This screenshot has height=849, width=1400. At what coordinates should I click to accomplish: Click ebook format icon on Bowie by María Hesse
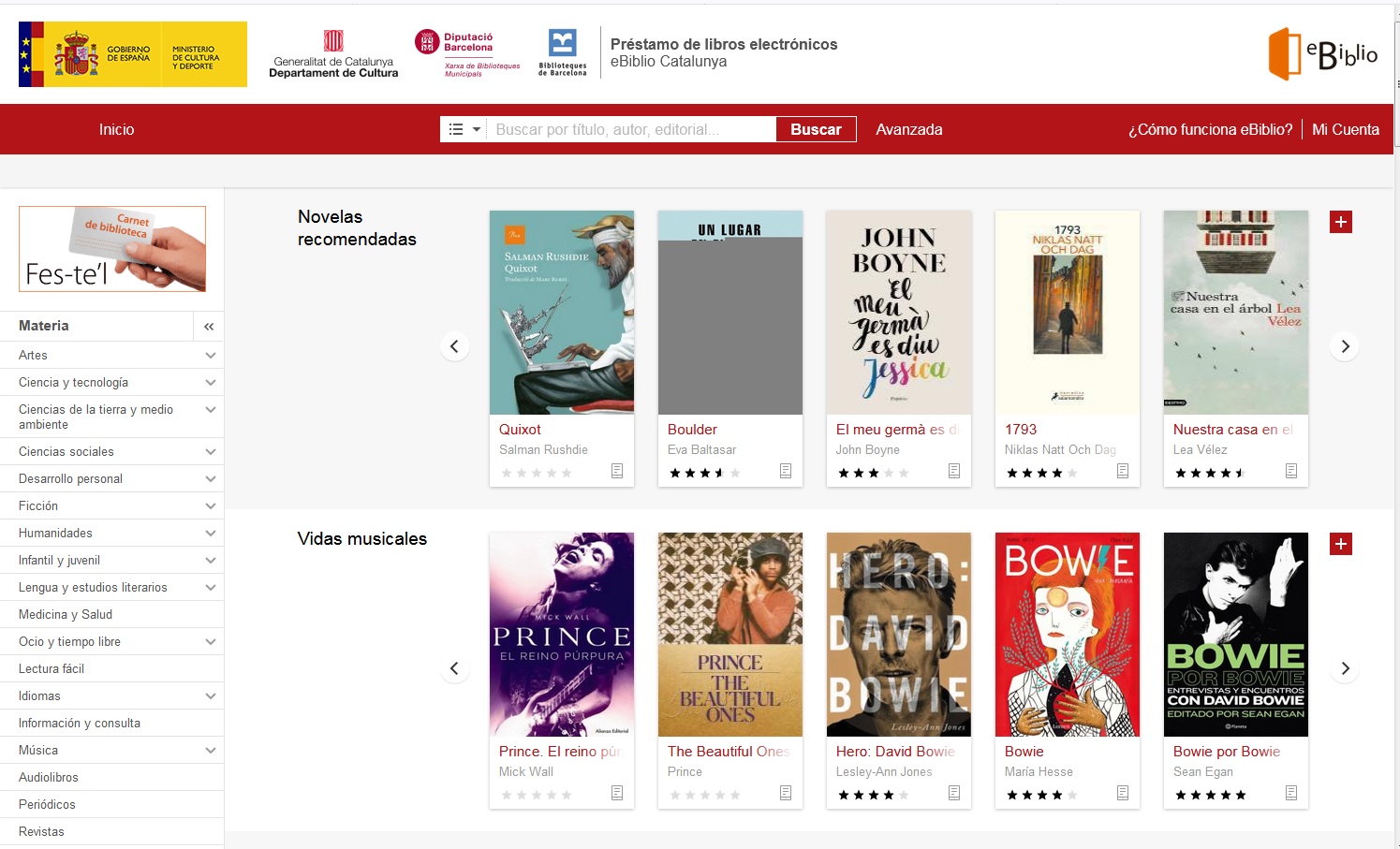point(1123,793)
